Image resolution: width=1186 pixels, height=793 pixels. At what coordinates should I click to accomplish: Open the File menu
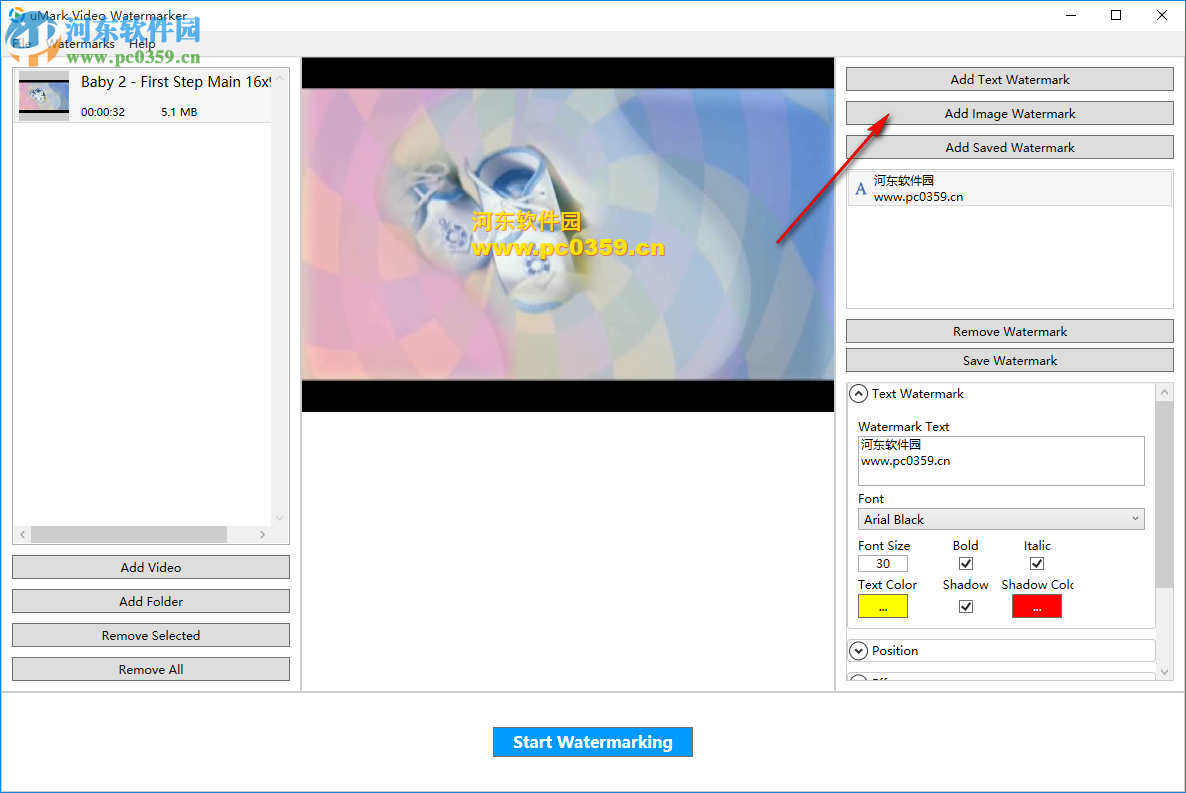point(21,43)
